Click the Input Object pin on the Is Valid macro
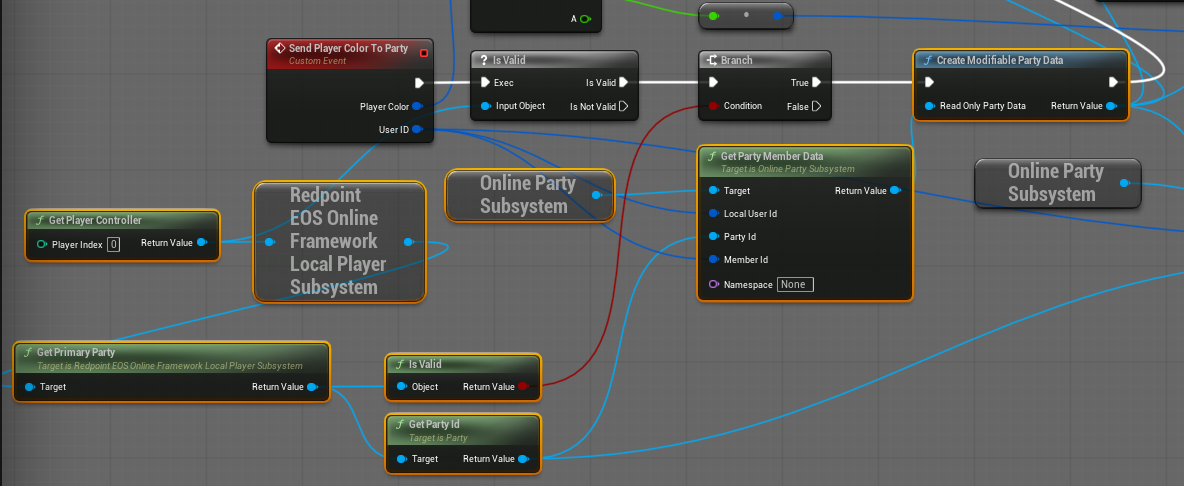The image size is (1184, 486). (x=485, y=106)
